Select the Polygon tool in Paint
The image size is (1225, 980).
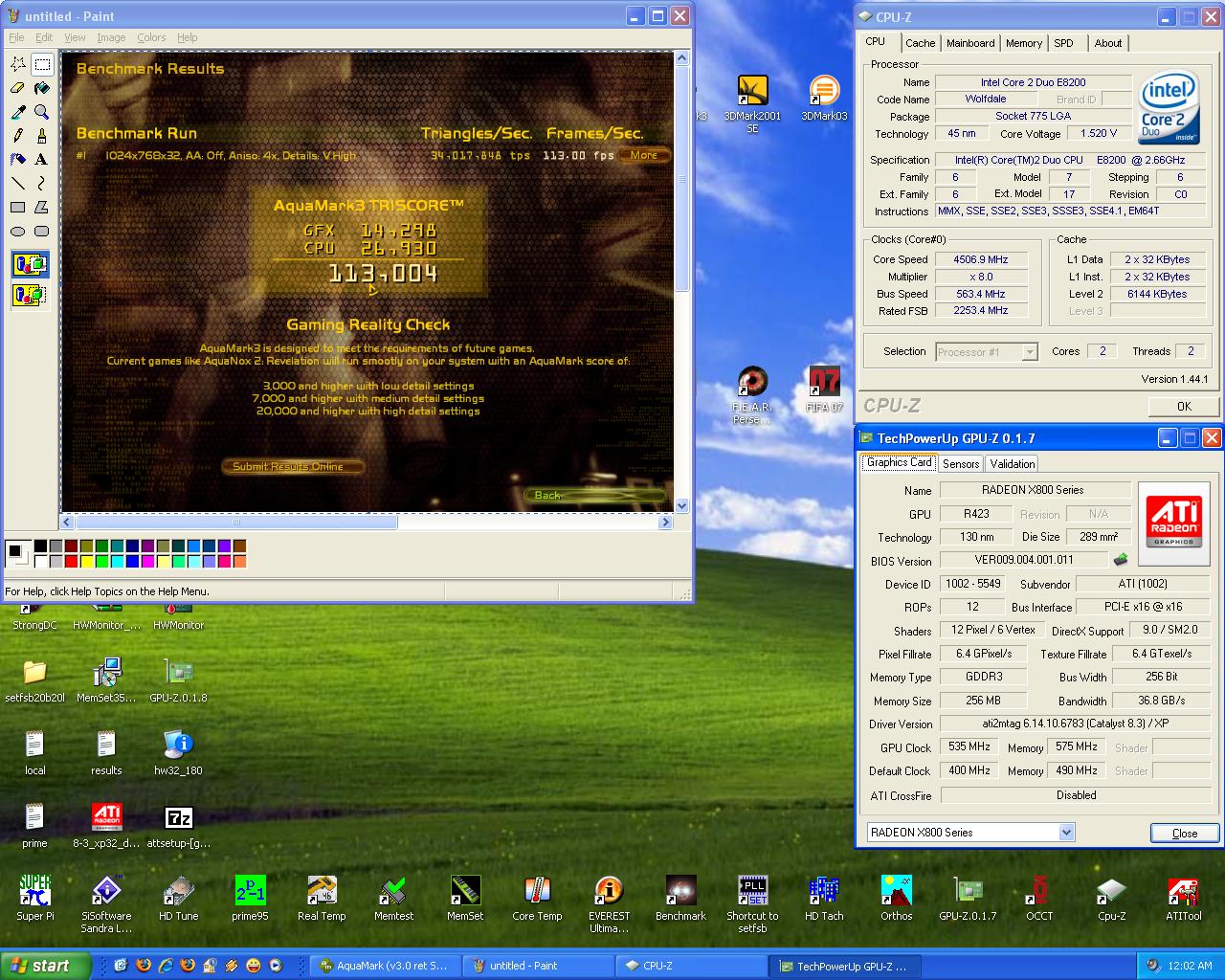(x=42, y=207)
